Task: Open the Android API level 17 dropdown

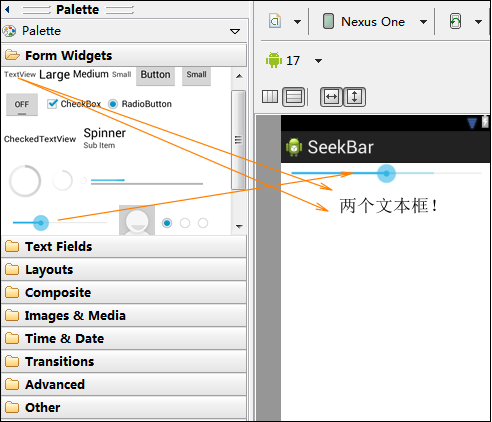Action: point(318,61)
